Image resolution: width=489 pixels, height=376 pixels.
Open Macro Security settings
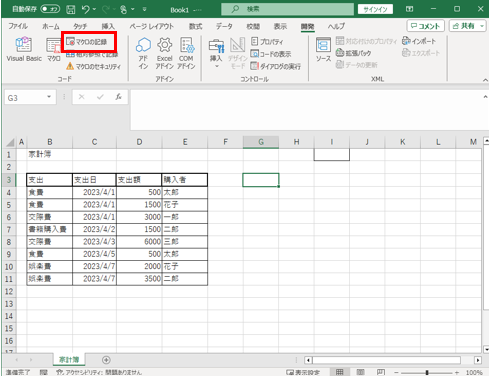(x=93, y=66)
